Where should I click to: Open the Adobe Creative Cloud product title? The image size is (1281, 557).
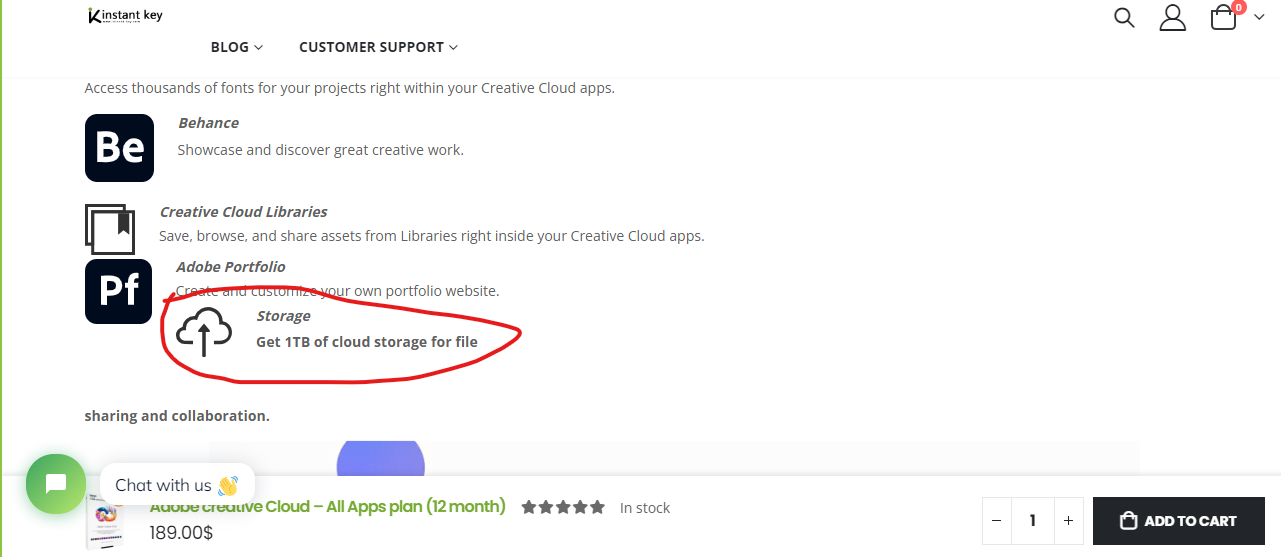coord(327,507)
